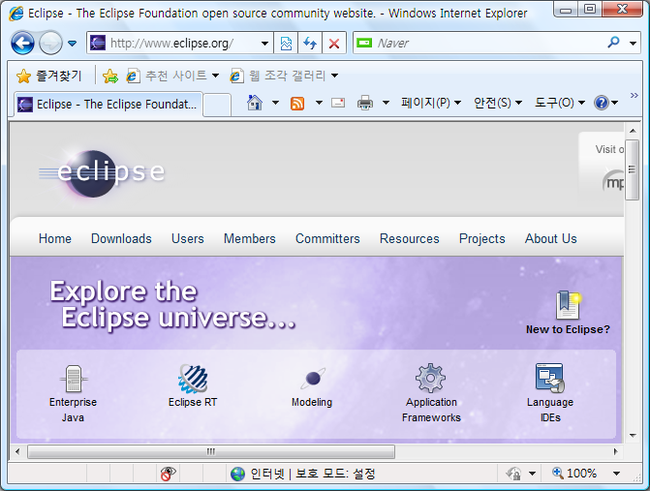Click the Internet Explorer title bar icon

point(16,14)
